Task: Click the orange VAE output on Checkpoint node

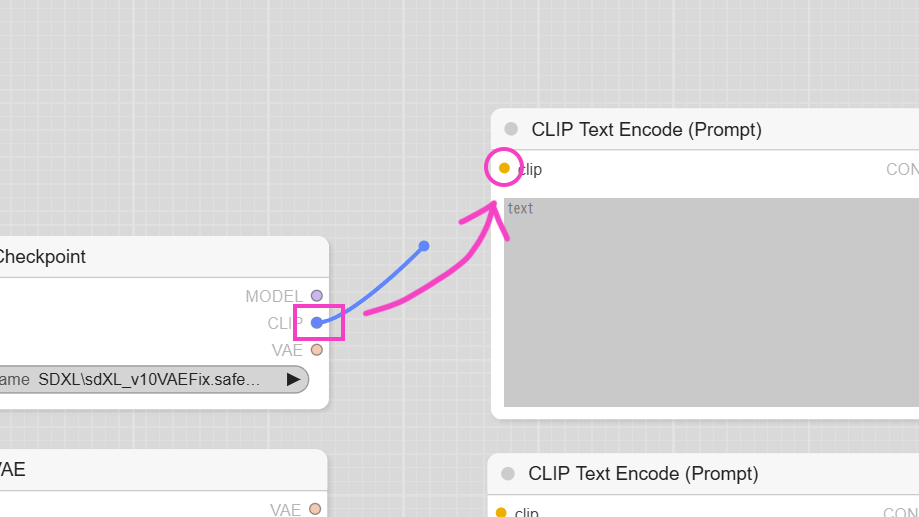Action: pyautogui.click(x=316, y=350)
